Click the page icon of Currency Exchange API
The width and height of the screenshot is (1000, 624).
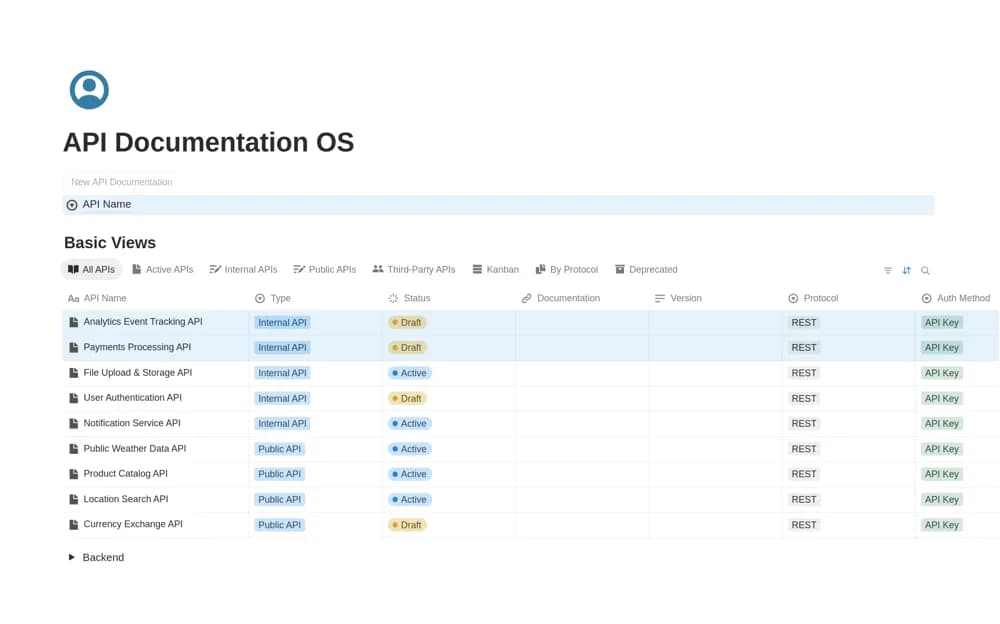(x=73, y=524)
